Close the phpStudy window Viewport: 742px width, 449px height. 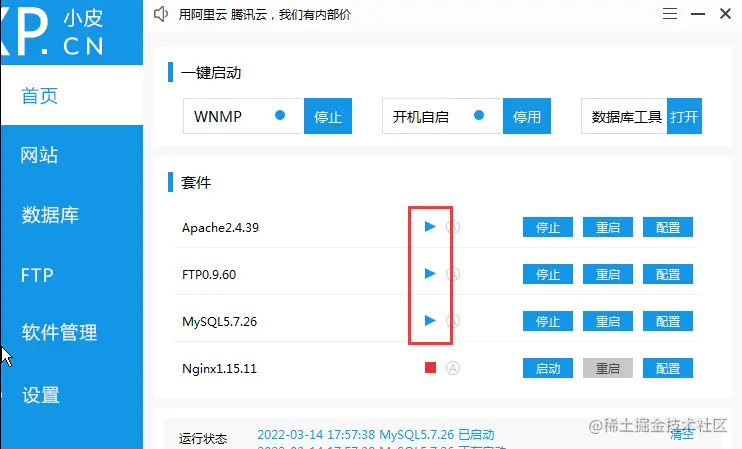pos(725,14)
